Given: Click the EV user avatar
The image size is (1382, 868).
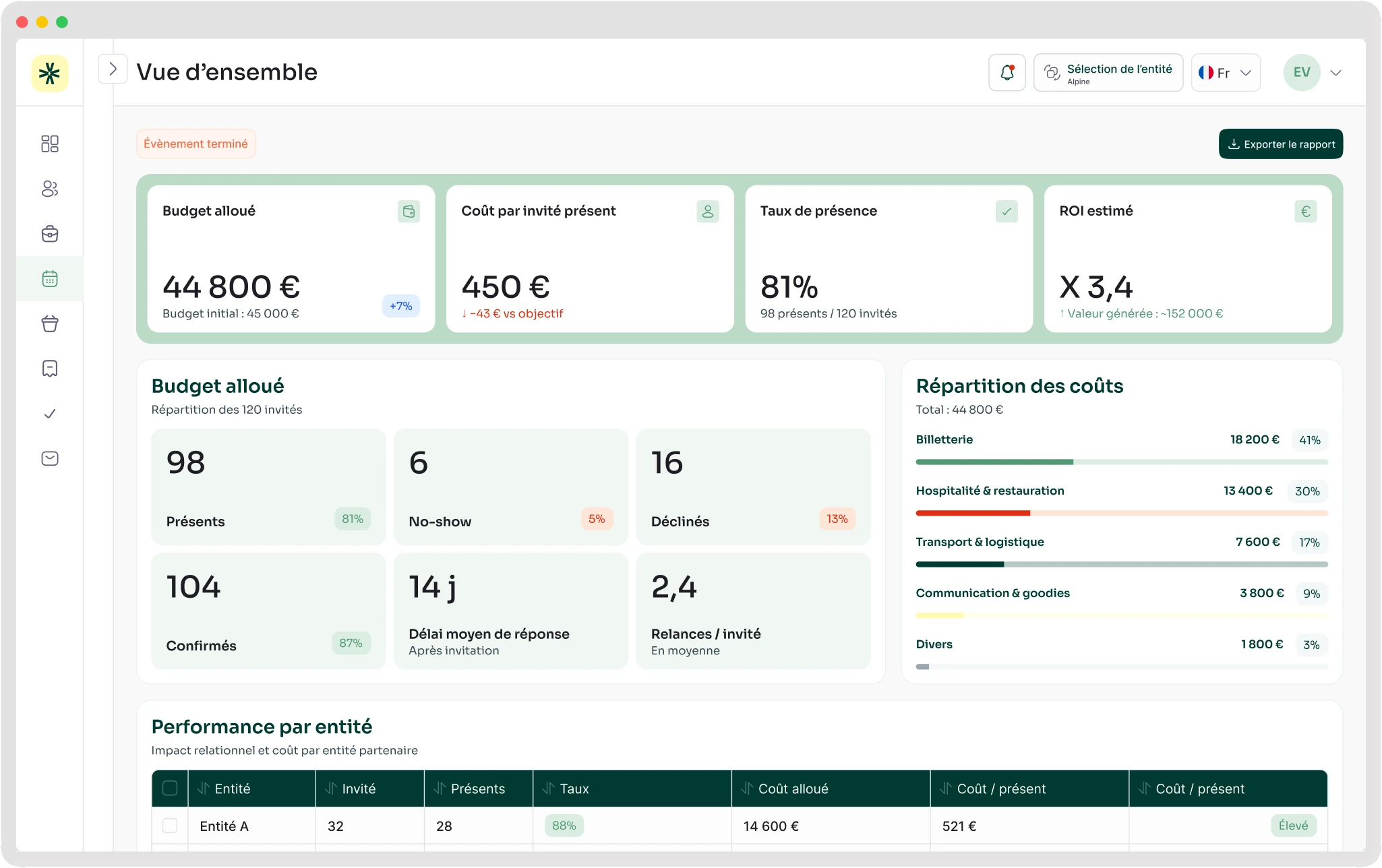Looking at the screenshot, I should pos(1302,72).
